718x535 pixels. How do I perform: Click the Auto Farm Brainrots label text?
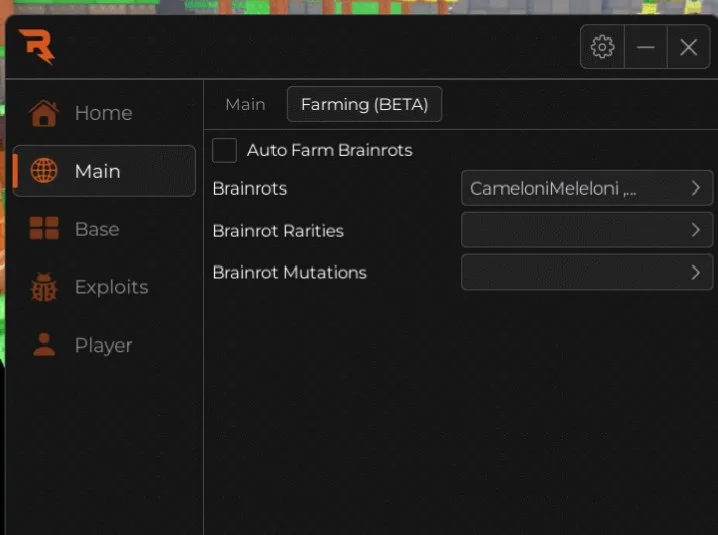point(330,150)
